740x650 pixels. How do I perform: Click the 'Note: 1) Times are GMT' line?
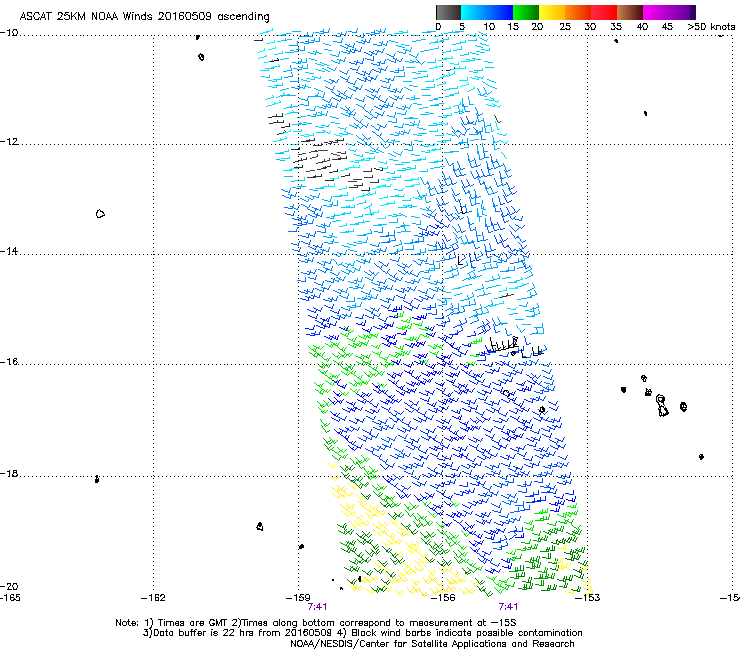tap(316, 623)
